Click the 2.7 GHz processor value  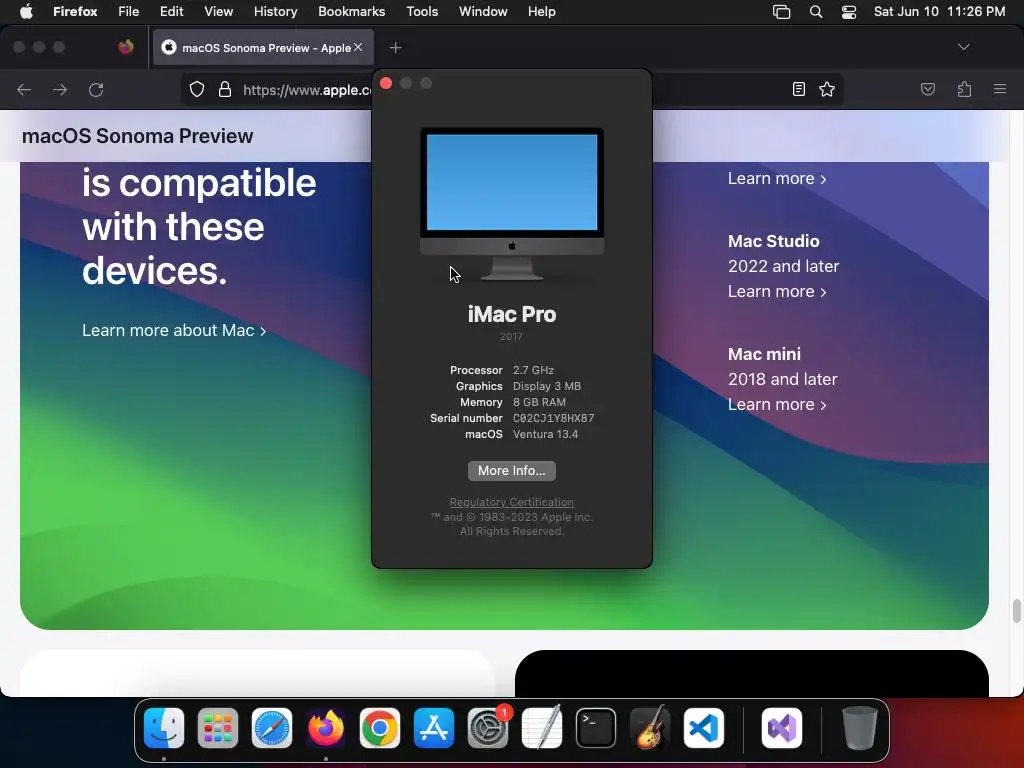(x=533, y=370)
